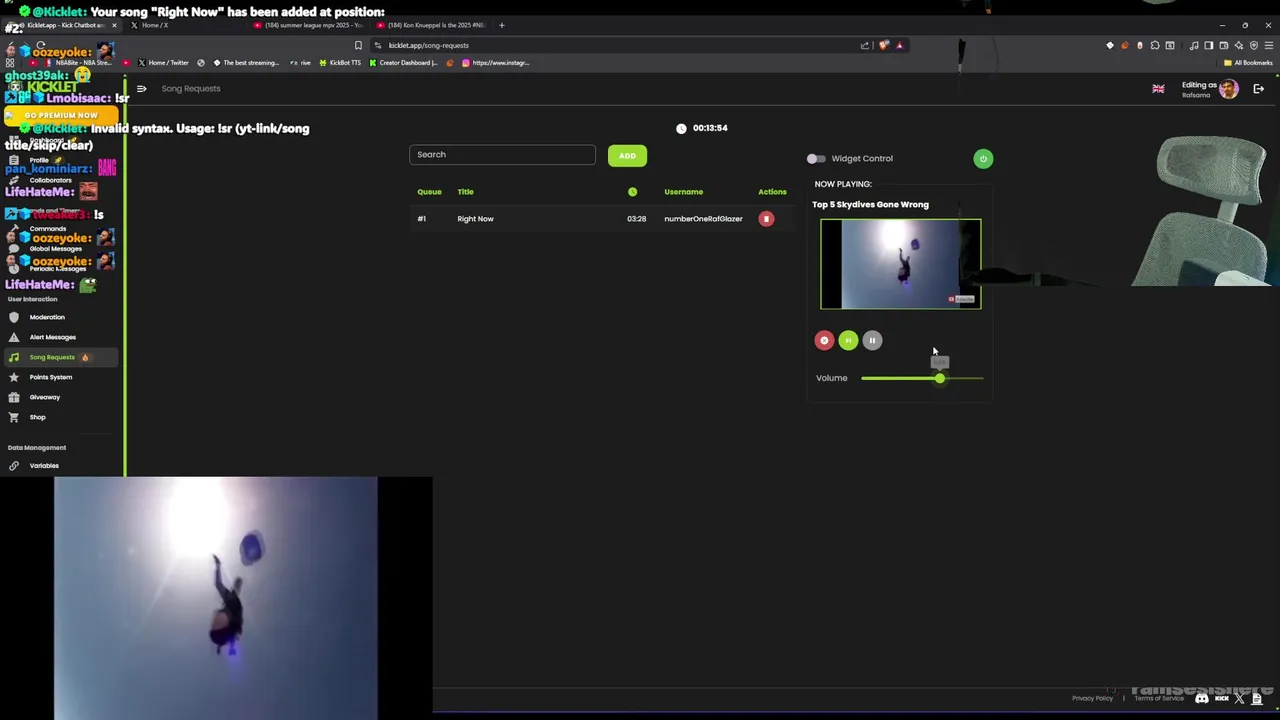Open the All Bookmarks folder

point(1248,63)
